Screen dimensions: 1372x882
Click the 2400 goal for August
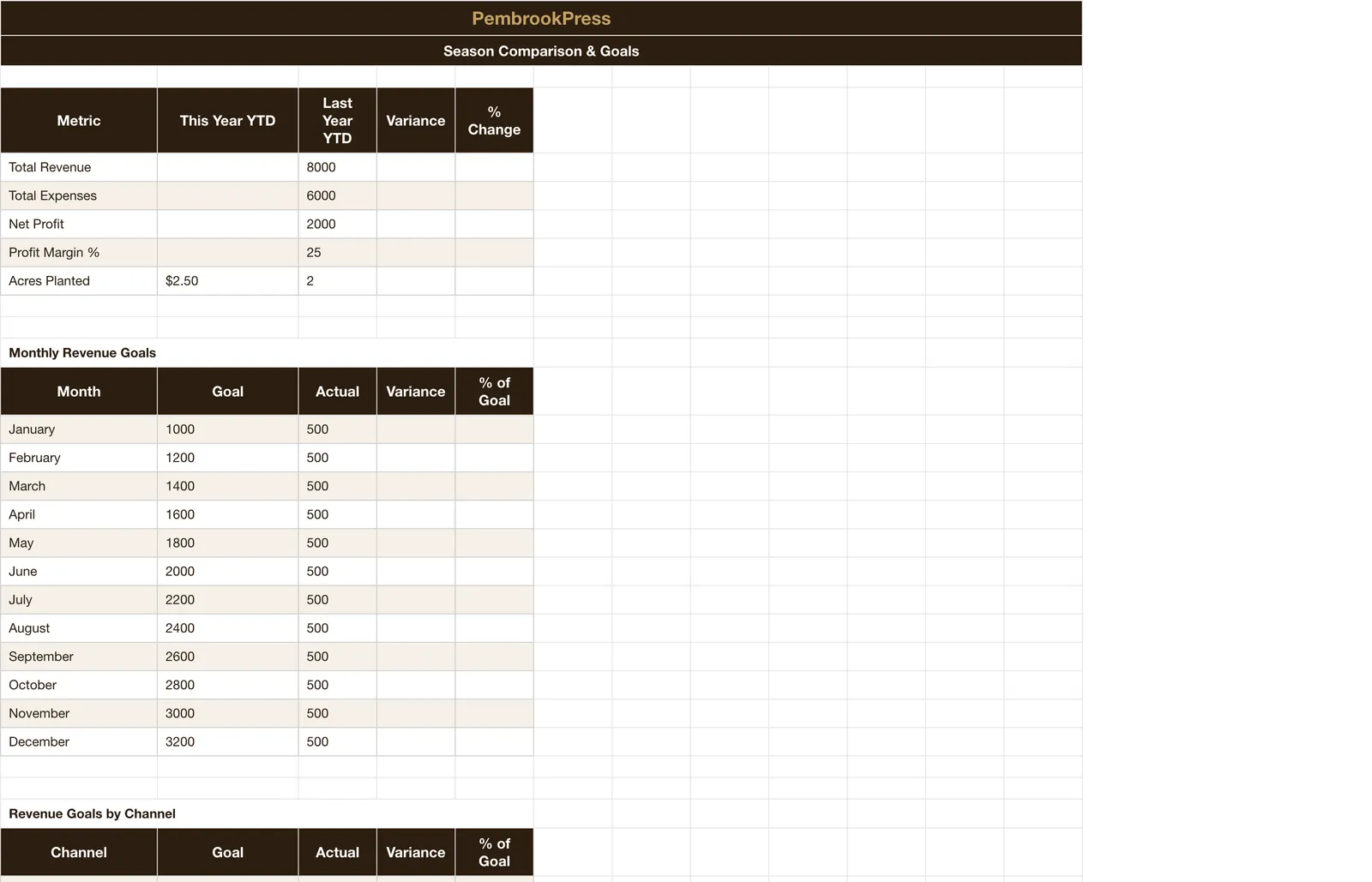[x=228, y=627]
